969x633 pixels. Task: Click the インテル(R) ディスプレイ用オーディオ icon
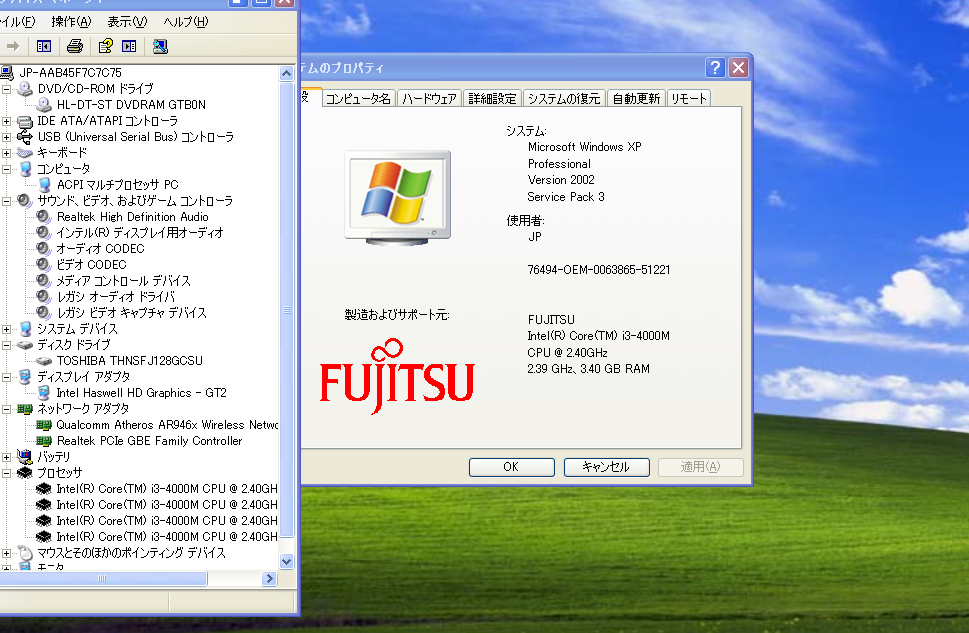(43, 232)
